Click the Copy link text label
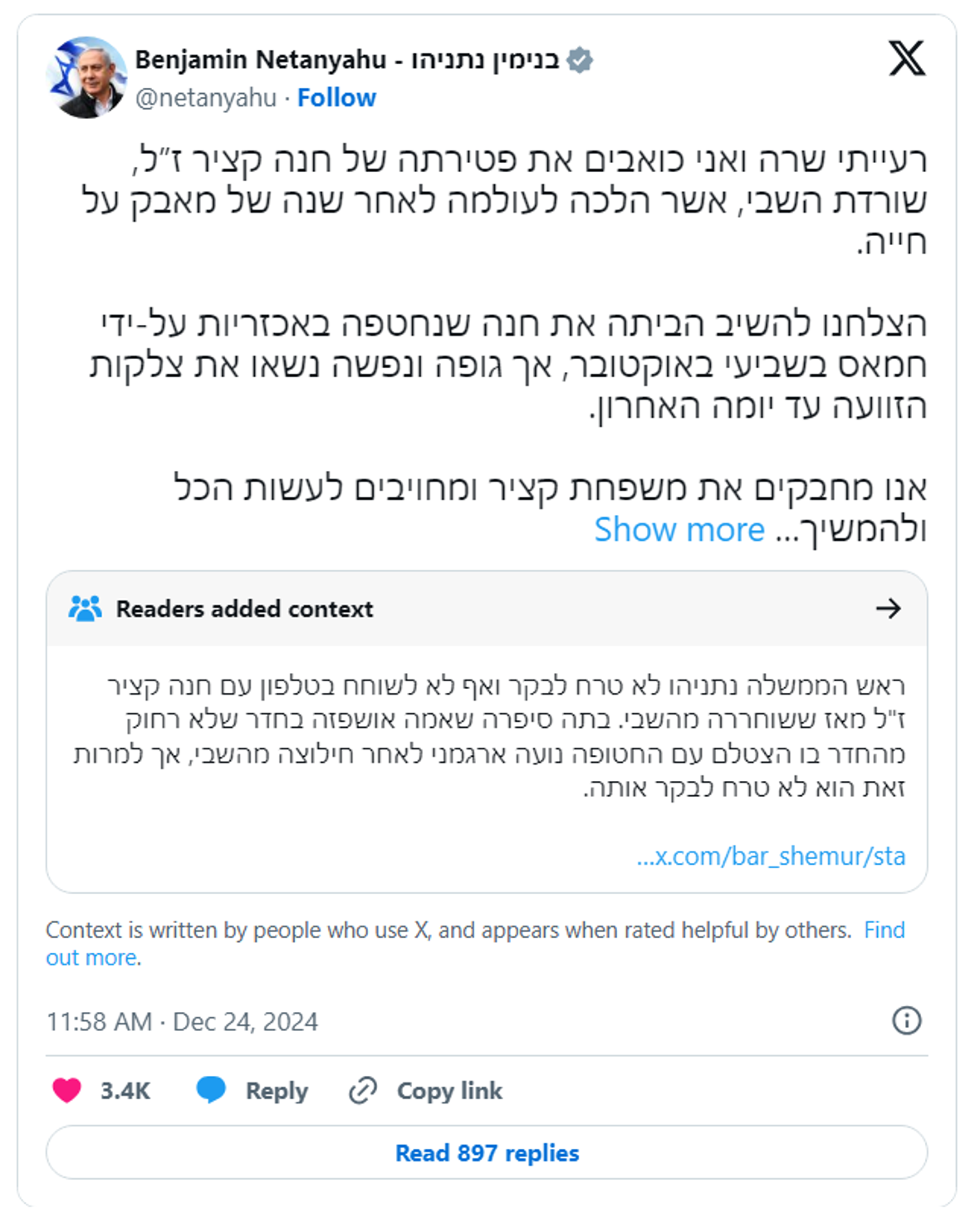Screen dimensions: 980x1213 click(x=449, y=1090)
